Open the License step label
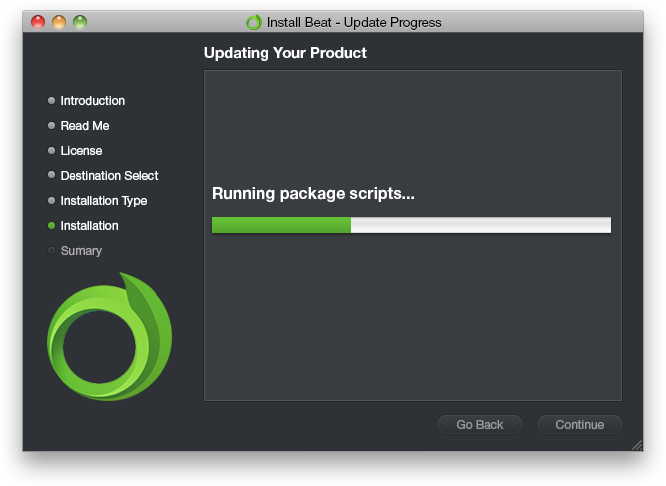The image size is (666, 486). (x=81, y=151)
